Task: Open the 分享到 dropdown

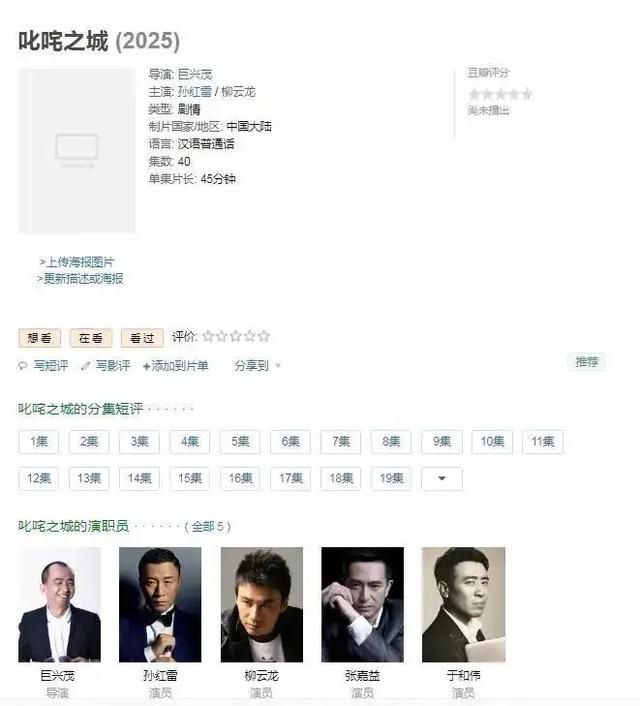Action: tap(257, 366)
